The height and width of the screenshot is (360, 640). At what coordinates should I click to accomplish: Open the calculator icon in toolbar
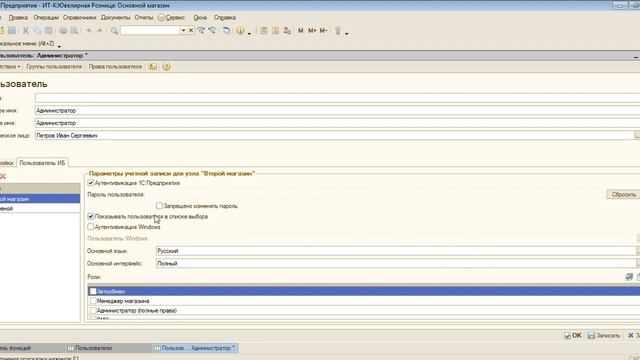click(x=264, y=31)
